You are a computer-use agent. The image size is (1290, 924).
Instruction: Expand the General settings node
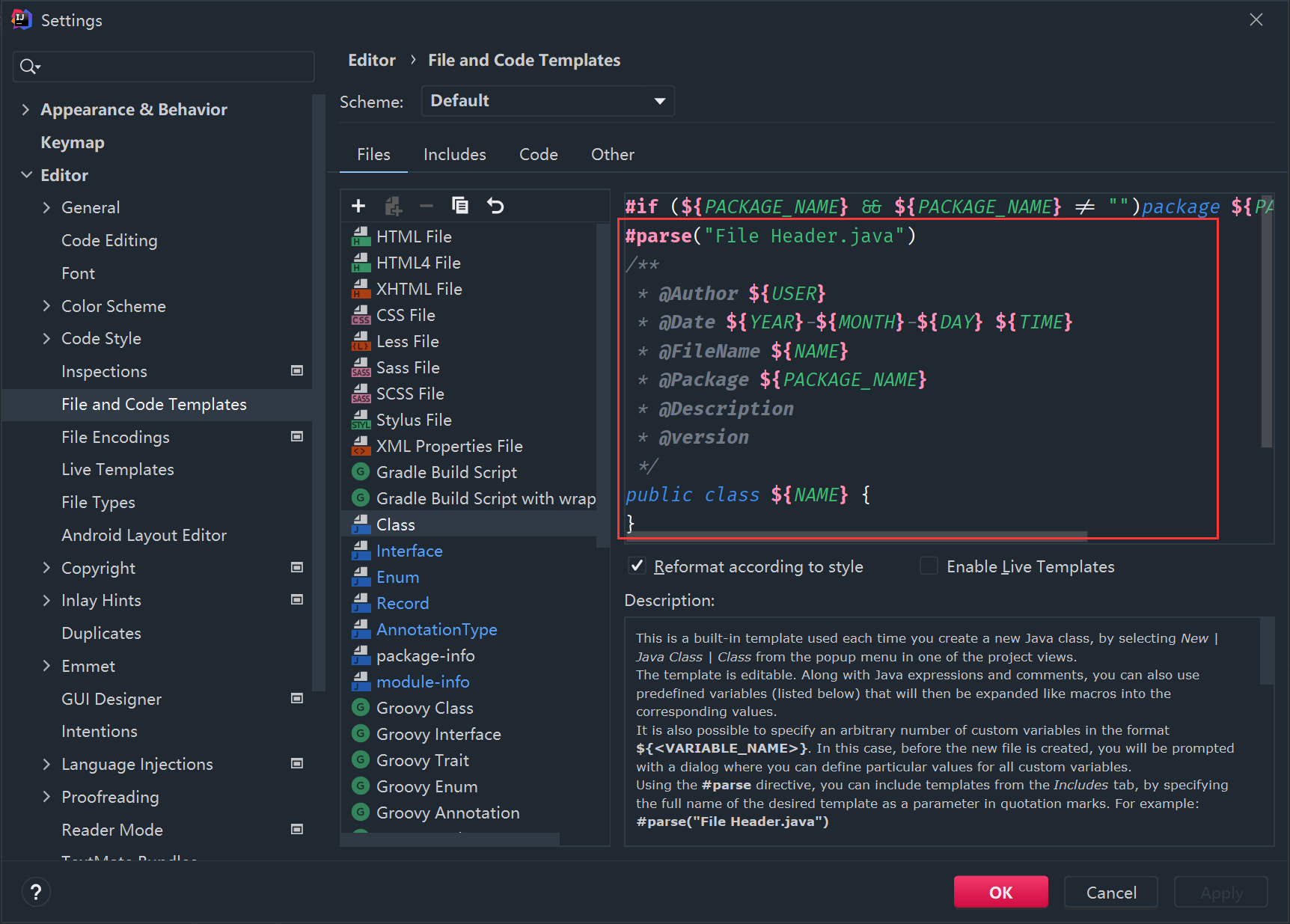click(46, 207)
